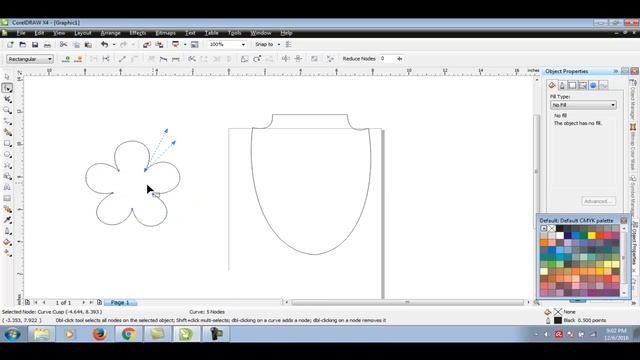The width and height of the screenshot is (640, 360).
Task: Select the Table tool in the toolbox
Action: click(7, 198)
